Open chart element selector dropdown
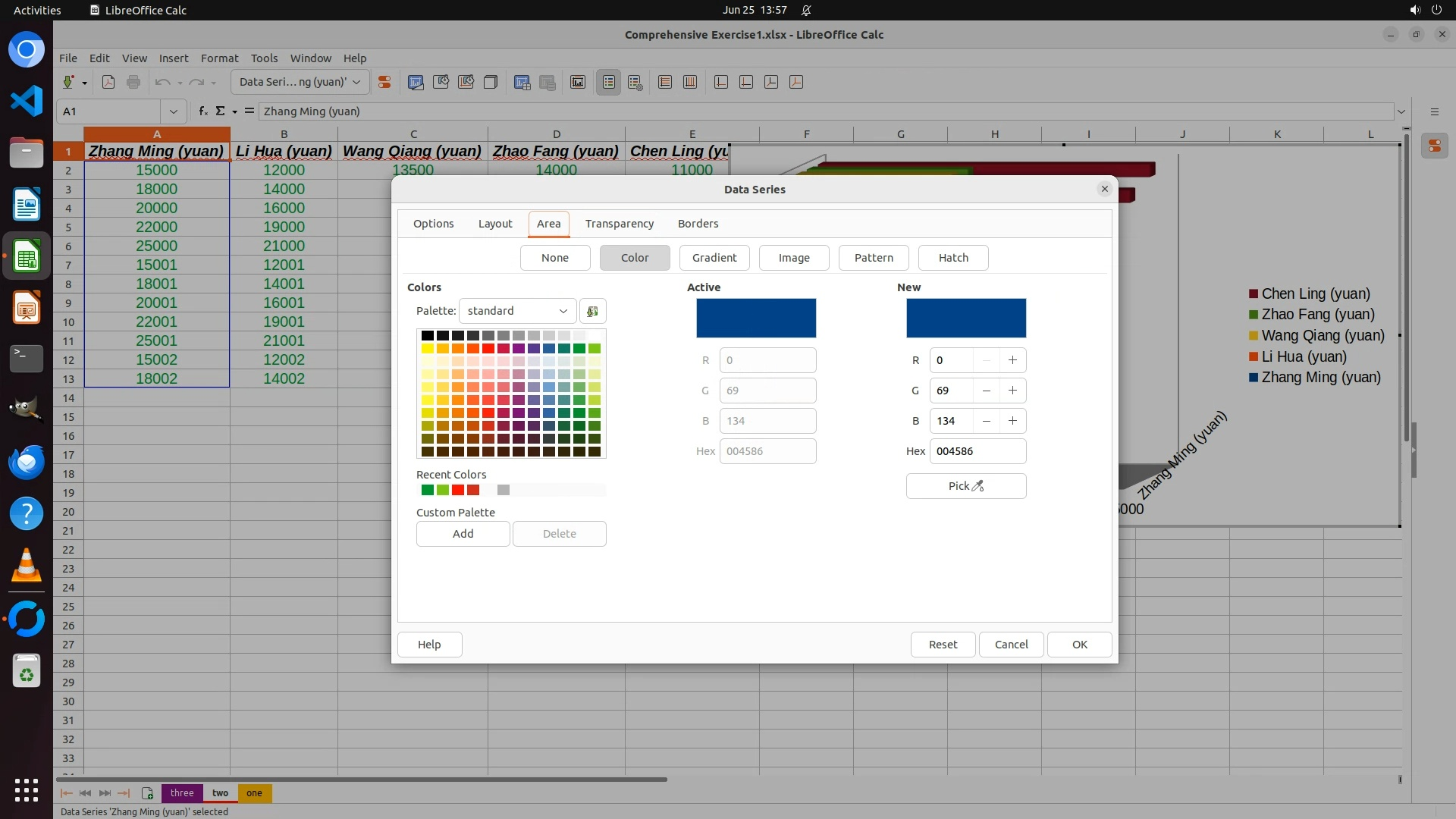The image size is (1456, 819). [x=300, y=82]
